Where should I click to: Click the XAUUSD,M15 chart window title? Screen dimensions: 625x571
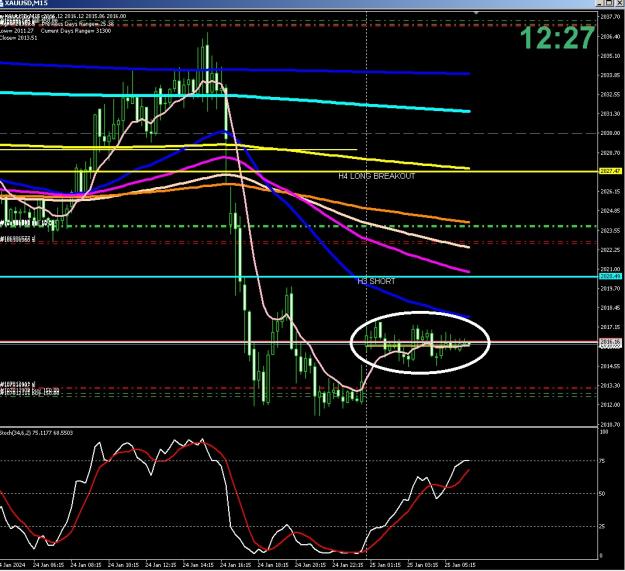(26, 3)
